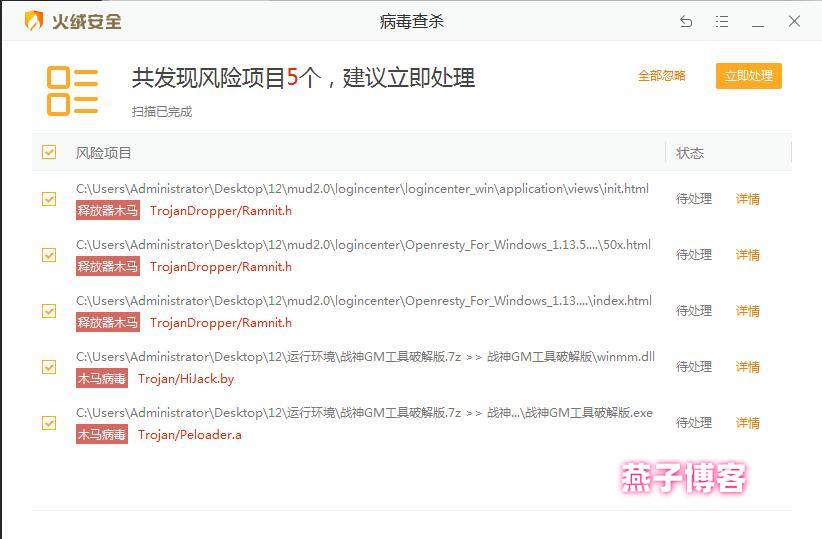Image resolution: width=822 pixels, height=539 pixels.
Task: Click TrojanDropper/Ramnit.h under init.html
Action: (221, 211)
